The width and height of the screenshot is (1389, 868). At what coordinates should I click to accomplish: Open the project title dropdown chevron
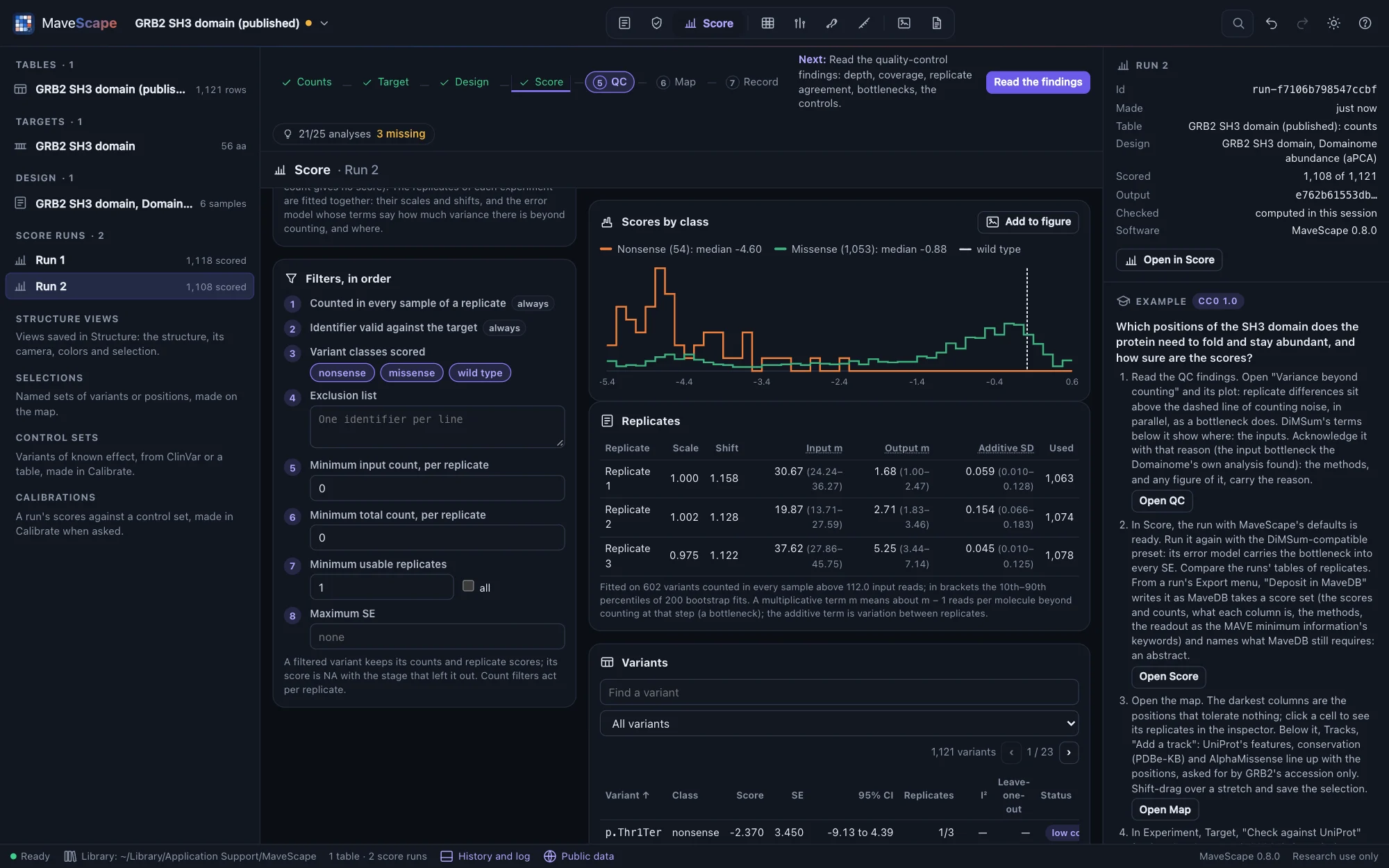[x=324, y=24]
